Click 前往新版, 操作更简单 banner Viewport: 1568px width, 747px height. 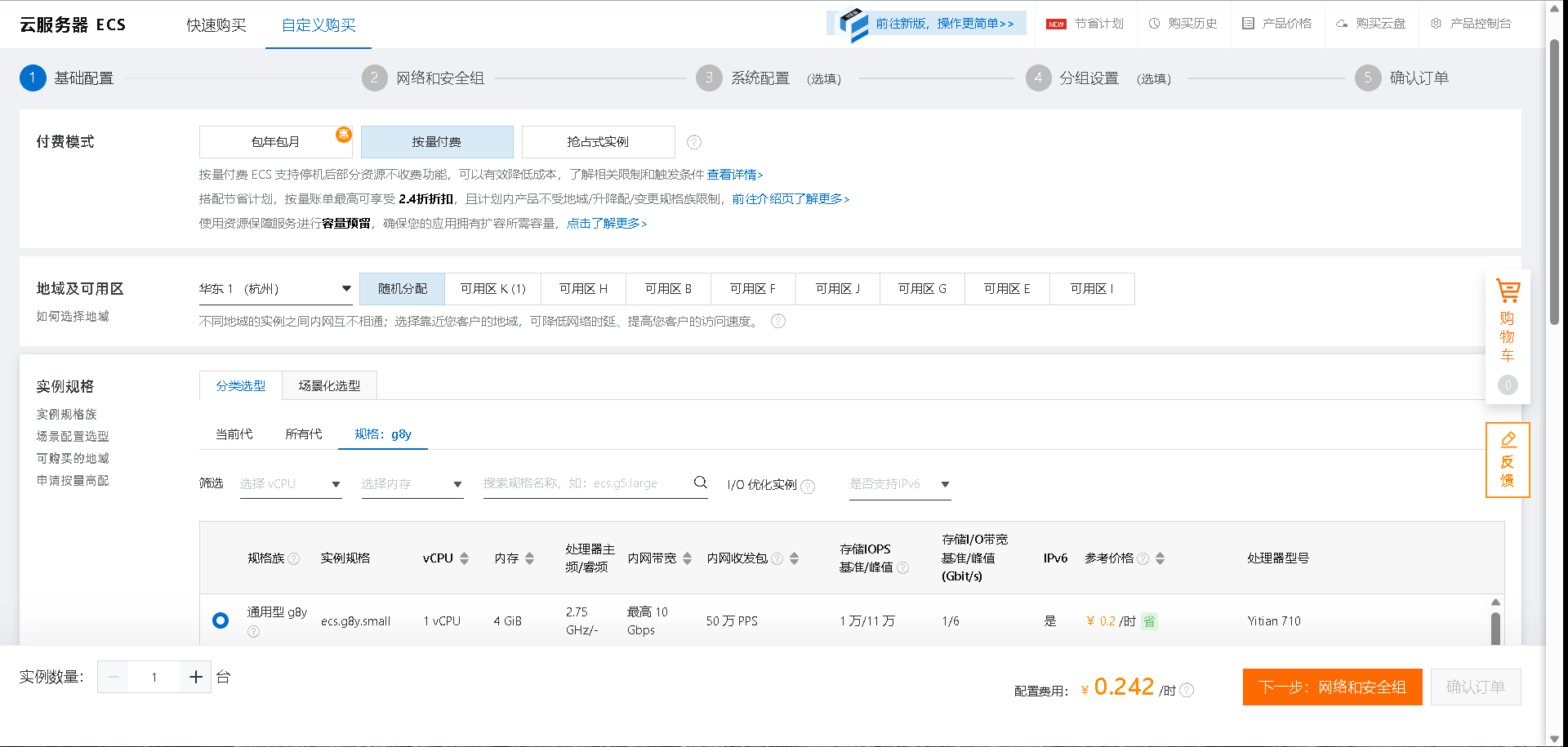point(926,24)
